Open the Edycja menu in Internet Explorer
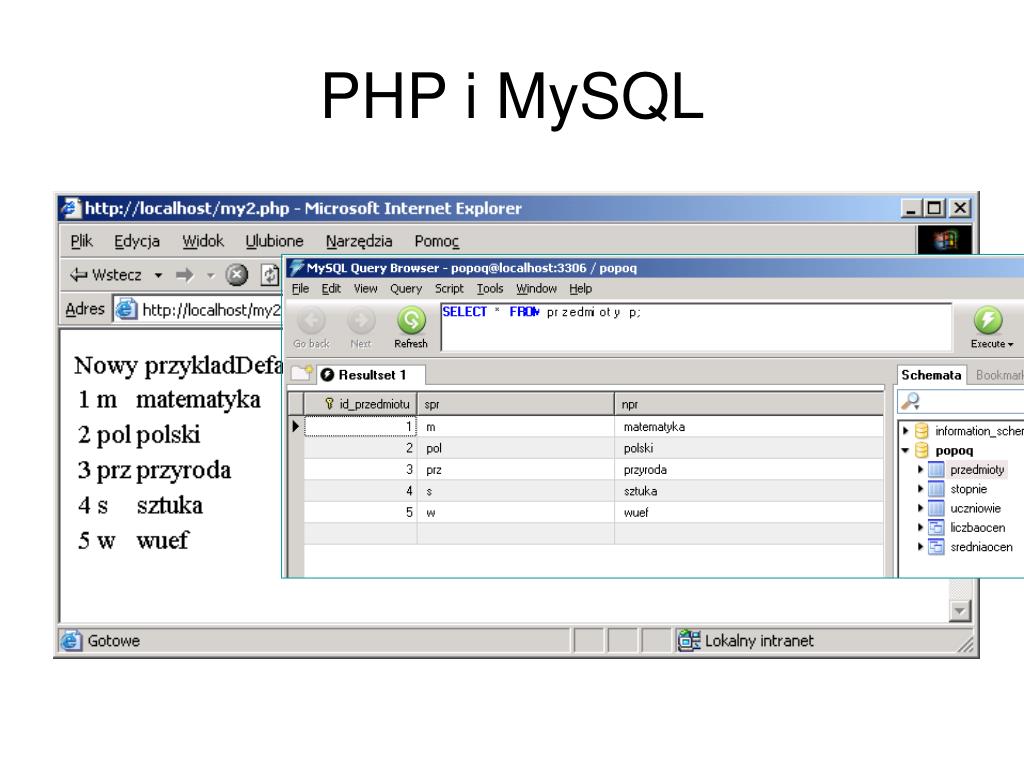The image size is (1024, 768). coord(137,241)
